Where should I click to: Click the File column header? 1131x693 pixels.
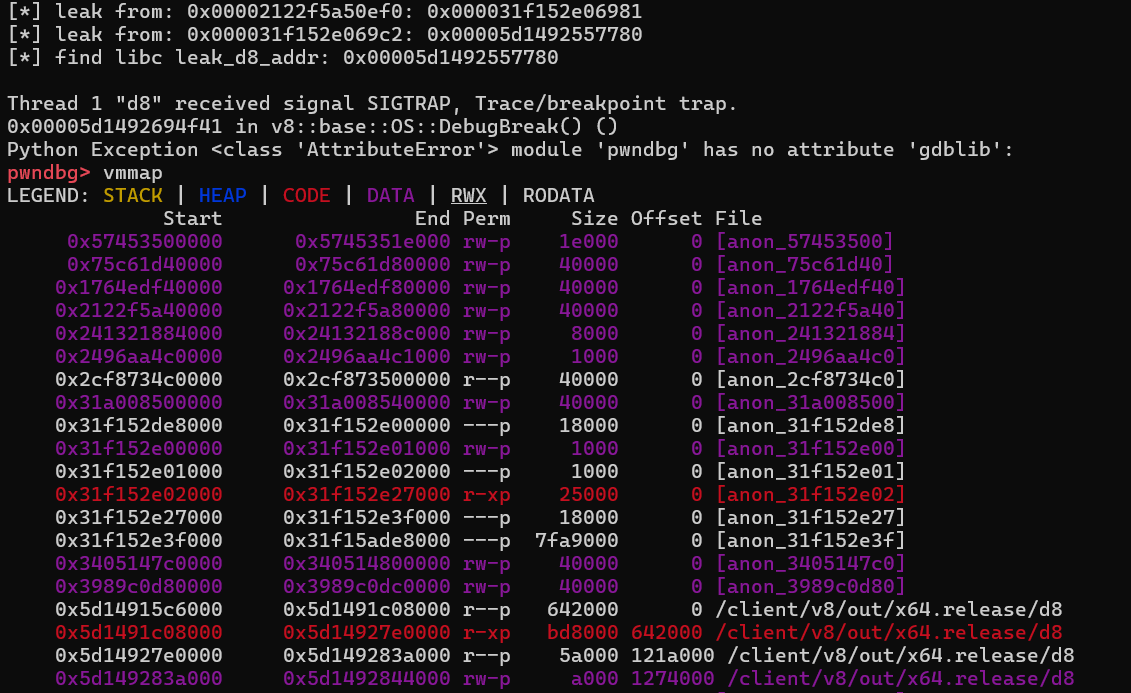(738, 218)
